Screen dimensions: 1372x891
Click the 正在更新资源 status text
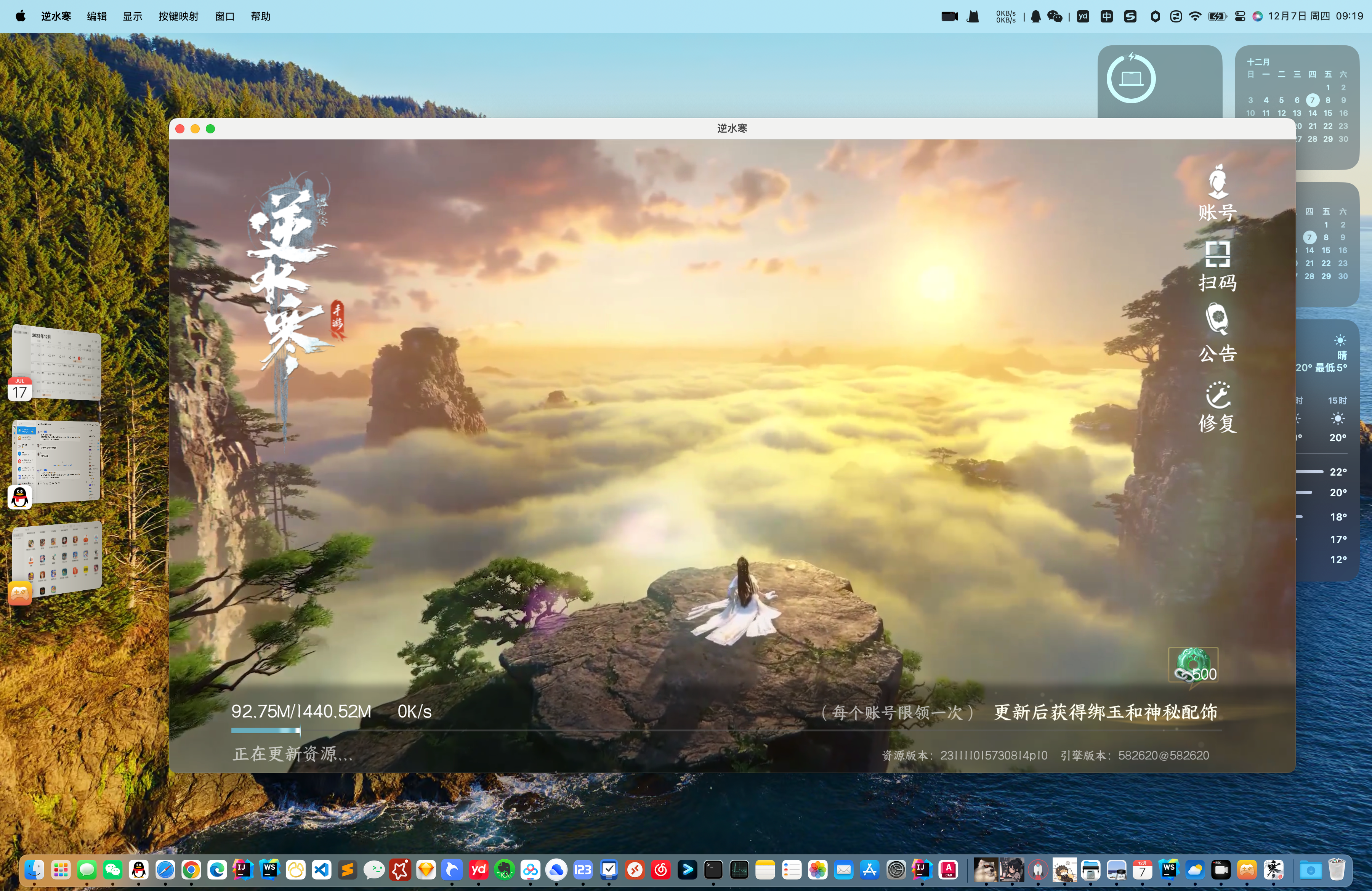pos(292,754)
